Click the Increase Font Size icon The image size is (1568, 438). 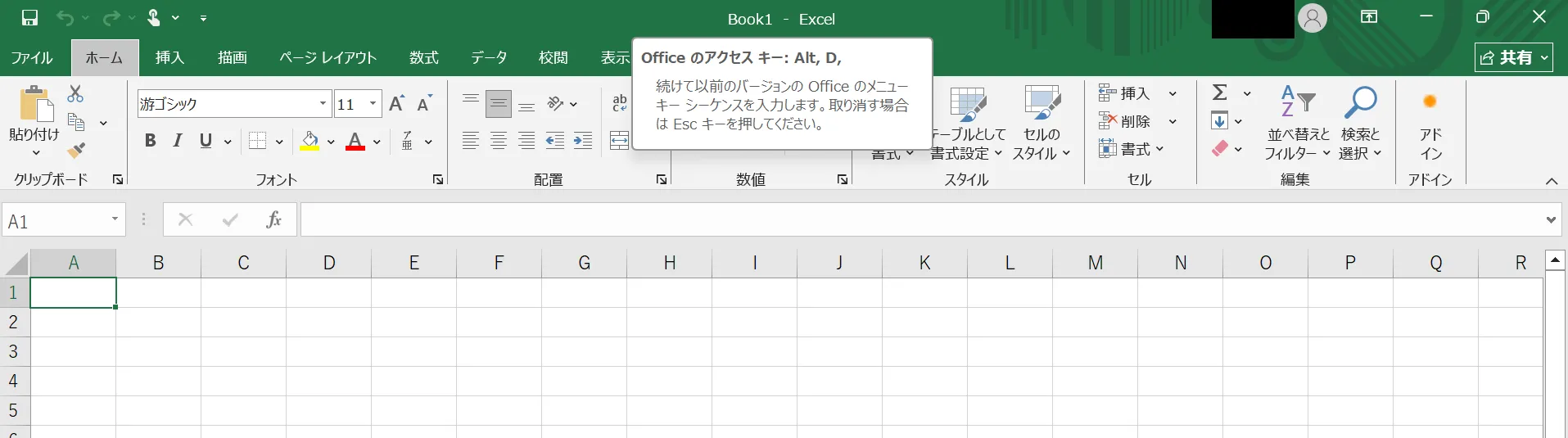coord(397,104)
